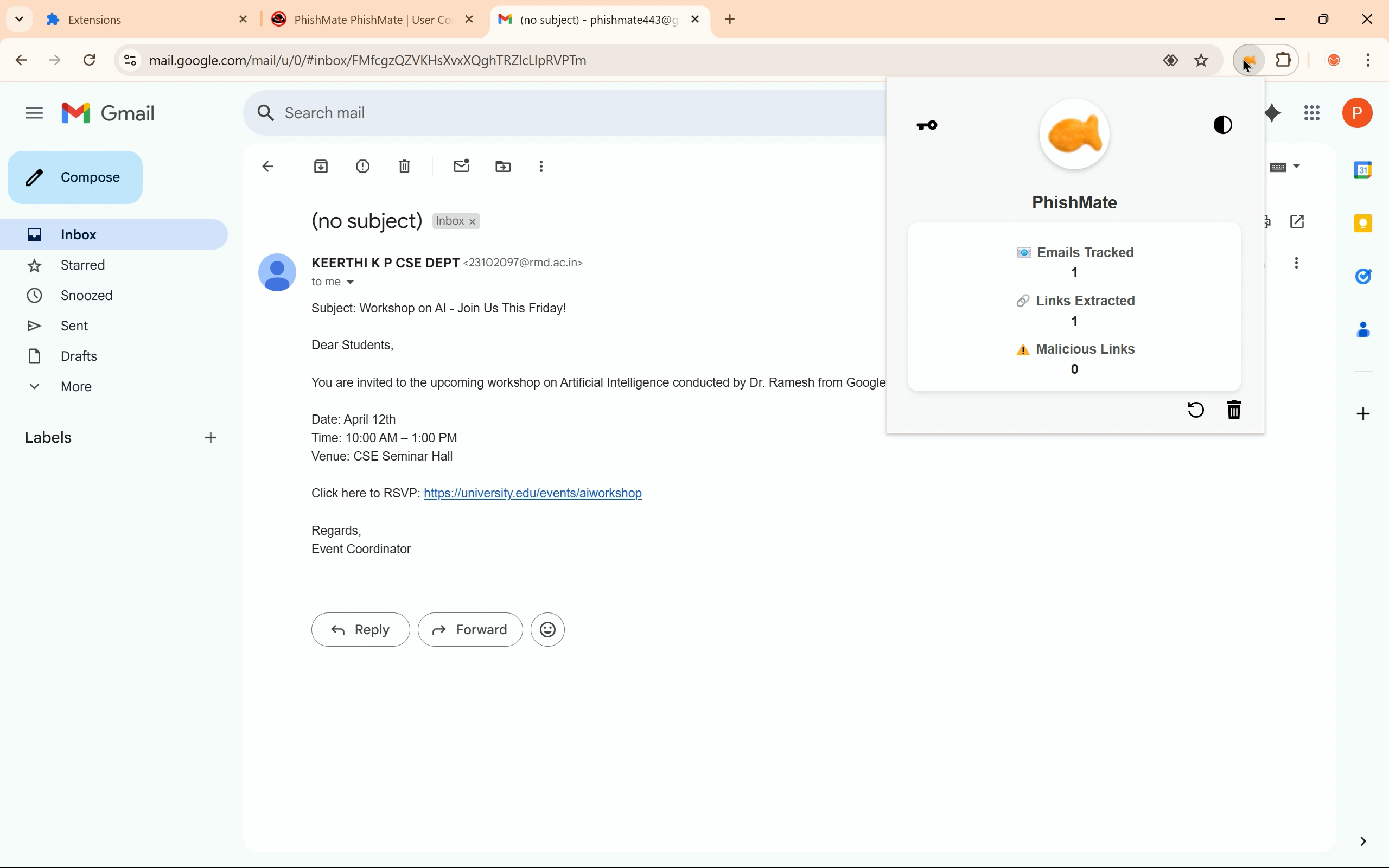The image size is (1389, 868).
Task: Delete the open email
Action: (405, 167)
